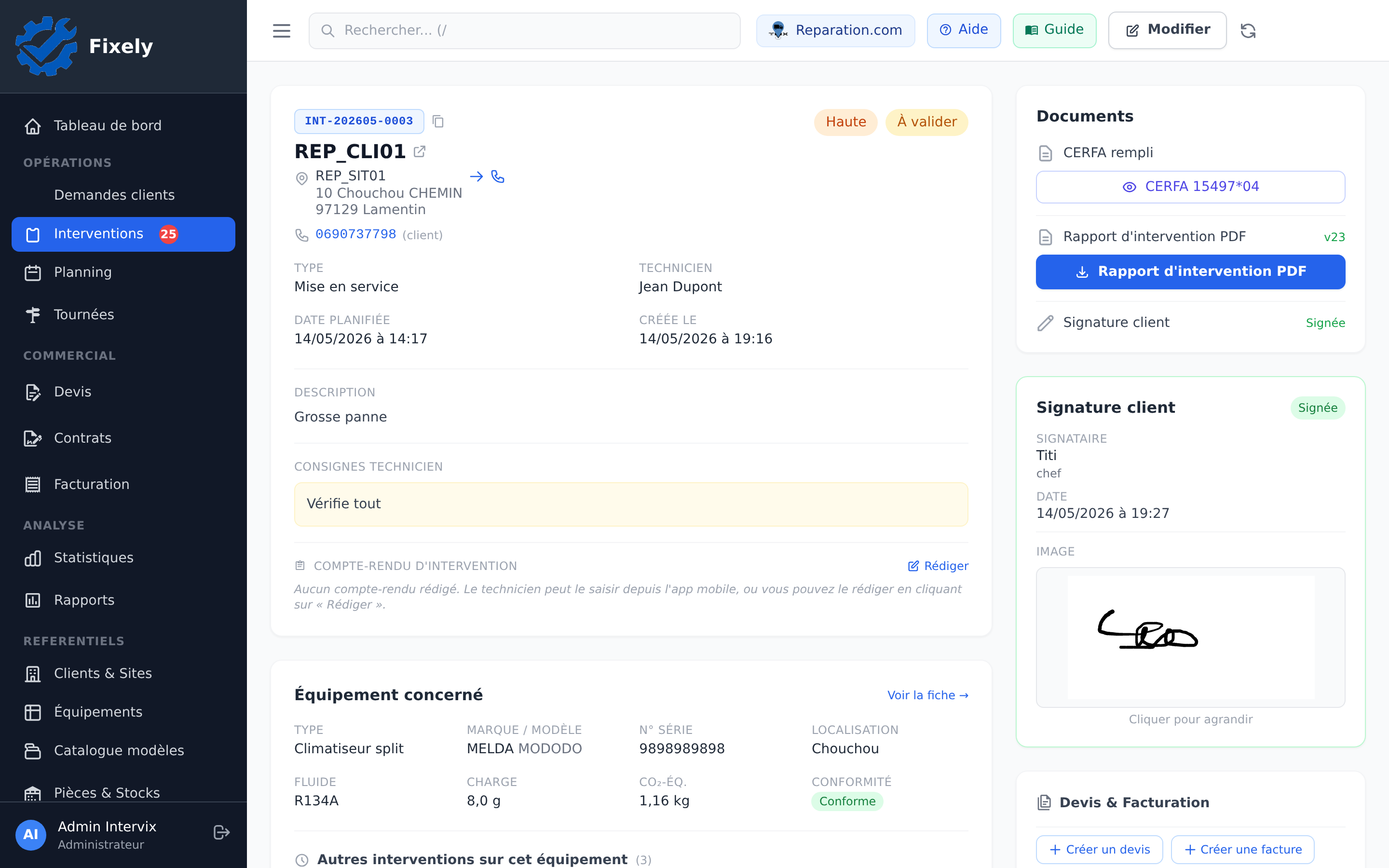Refresh the page with reload icon
1389x868 pixels.
coord(1248,30)
